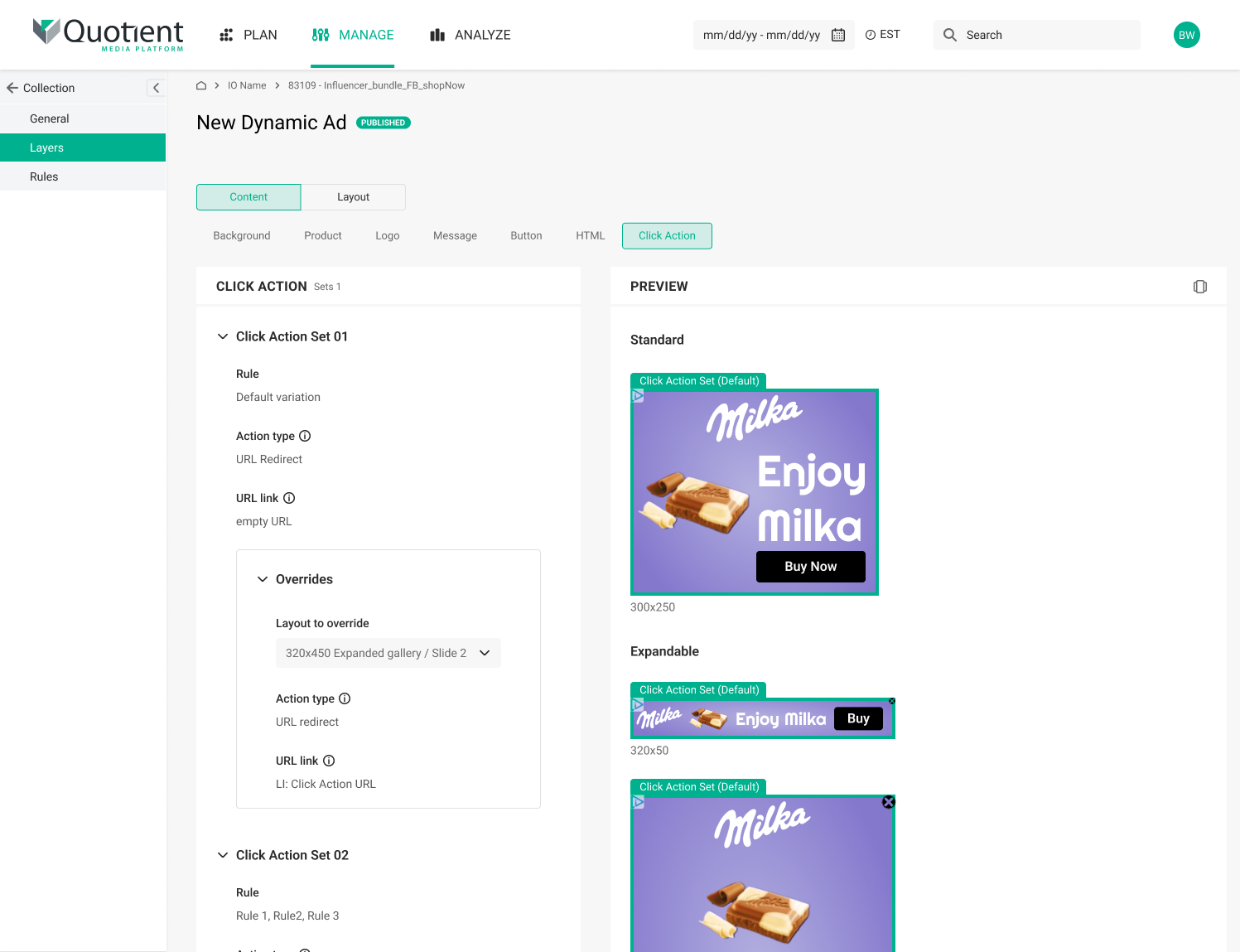Screen dimensions: 1240x952
Task: Click the EST timezone clock indicator
Action: tap(883, 35)
